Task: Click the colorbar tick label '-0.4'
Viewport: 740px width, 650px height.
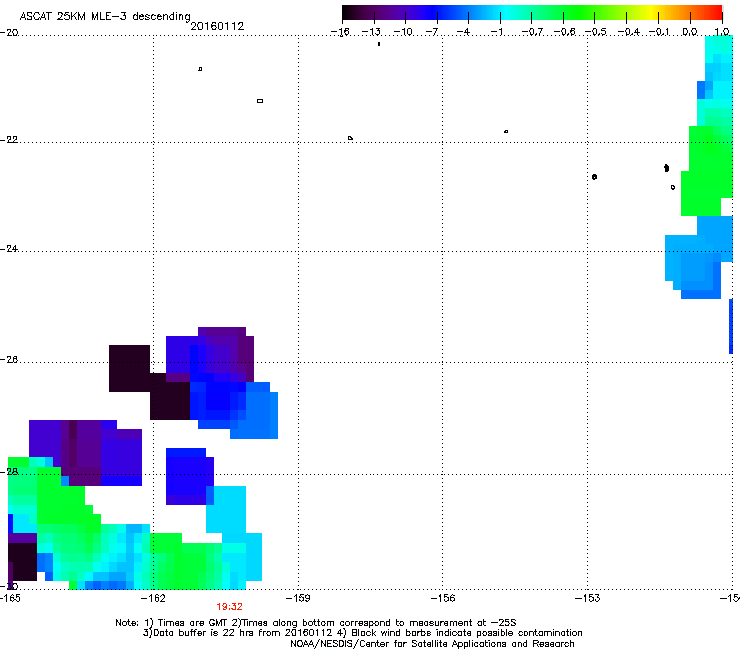Action: tap(629, 32)
